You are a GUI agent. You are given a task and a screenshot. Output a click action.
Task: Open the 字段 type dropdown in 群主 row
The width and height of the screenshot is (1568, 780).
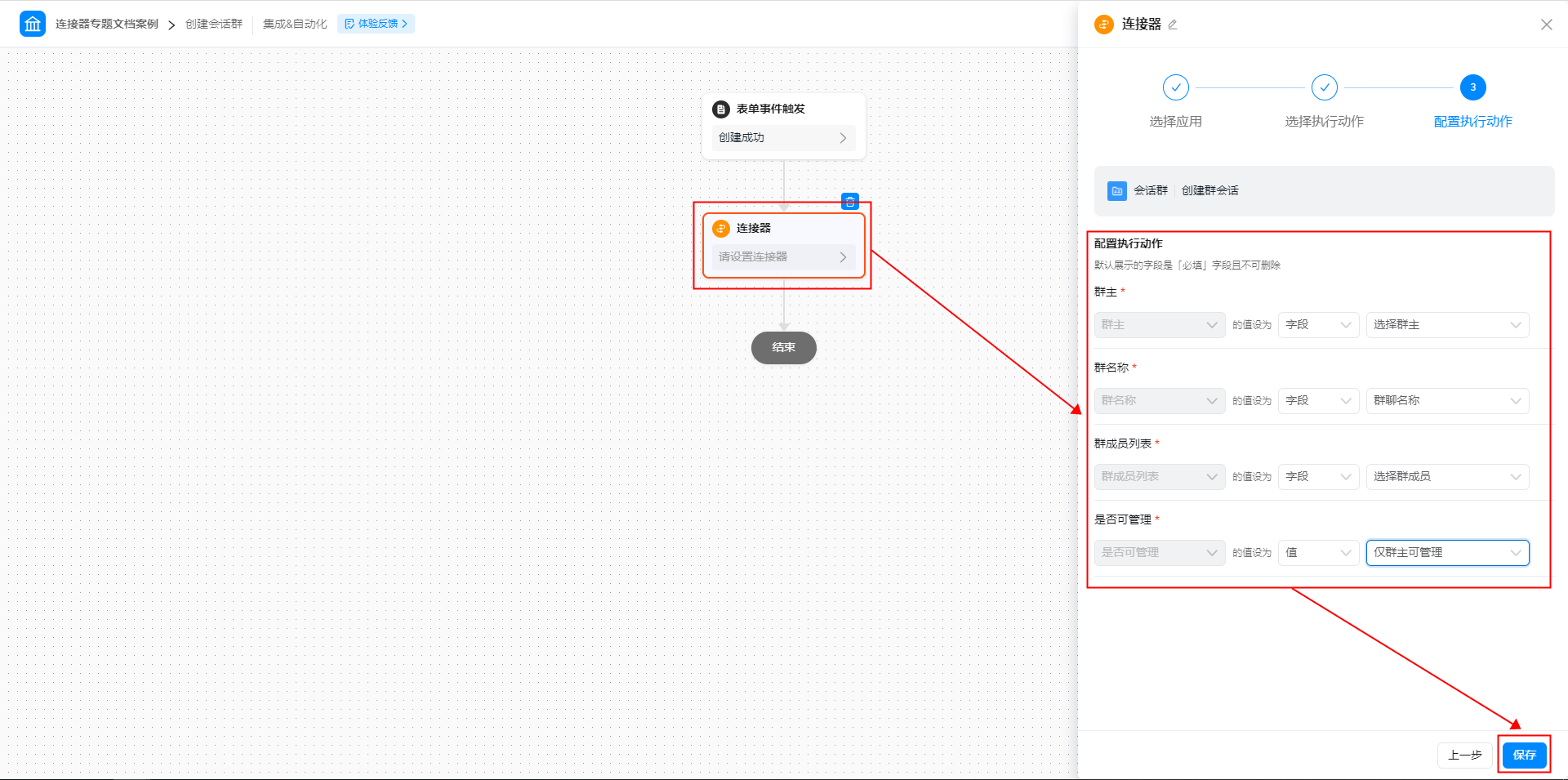point(1319,325)
